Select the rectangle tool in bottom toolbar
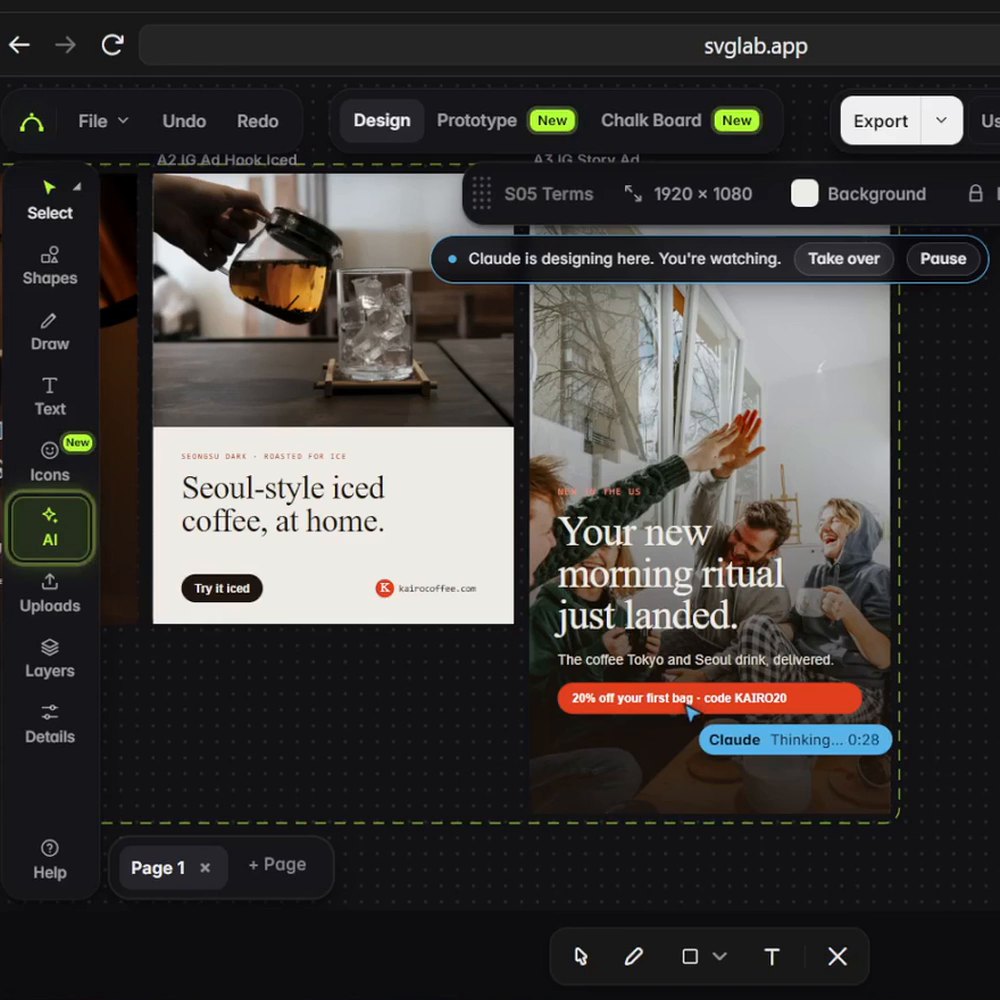The height and width of the screenshot is (1000, 1000). click(689, 956)
